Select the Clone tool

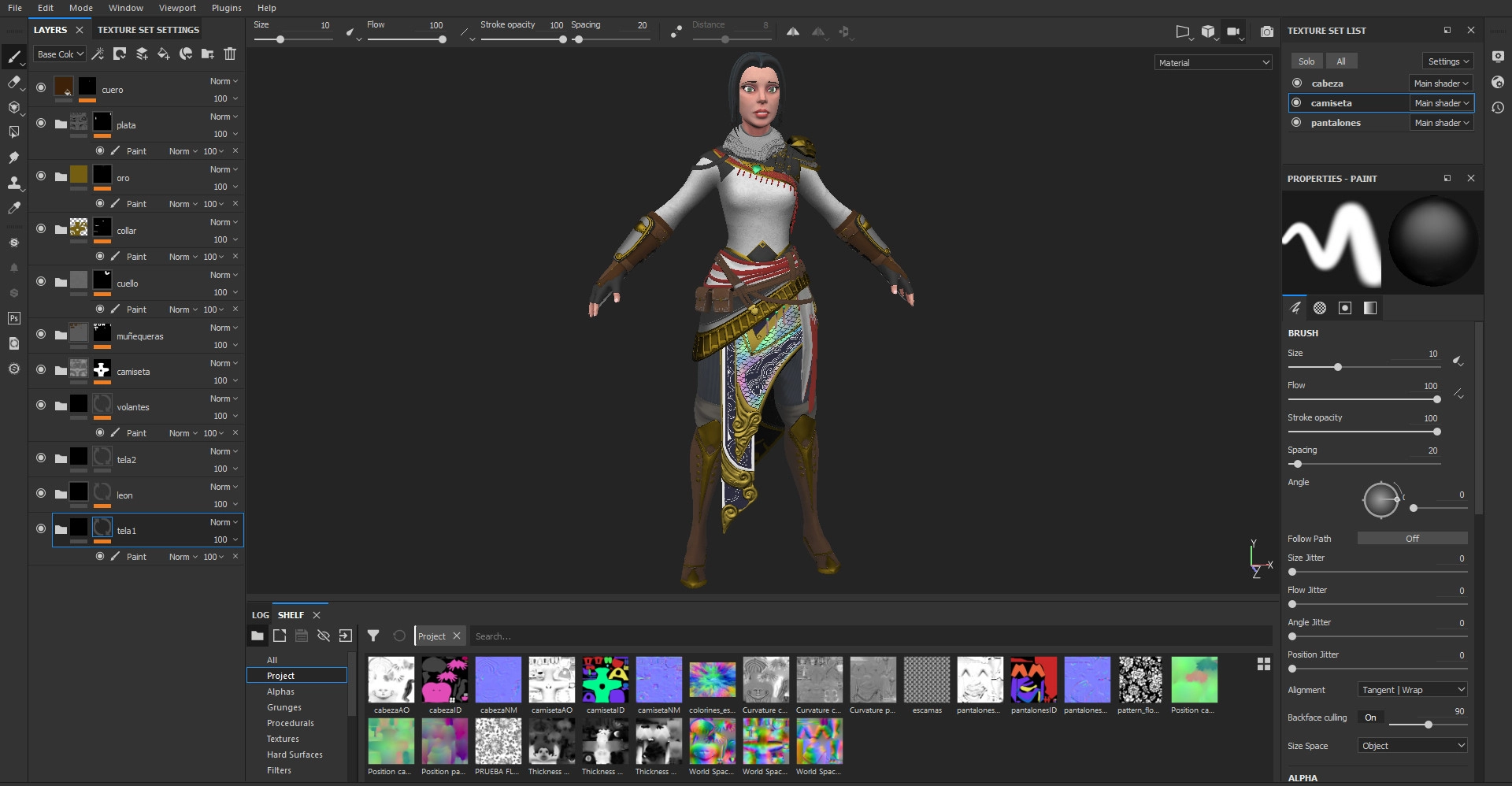[13, 183]
